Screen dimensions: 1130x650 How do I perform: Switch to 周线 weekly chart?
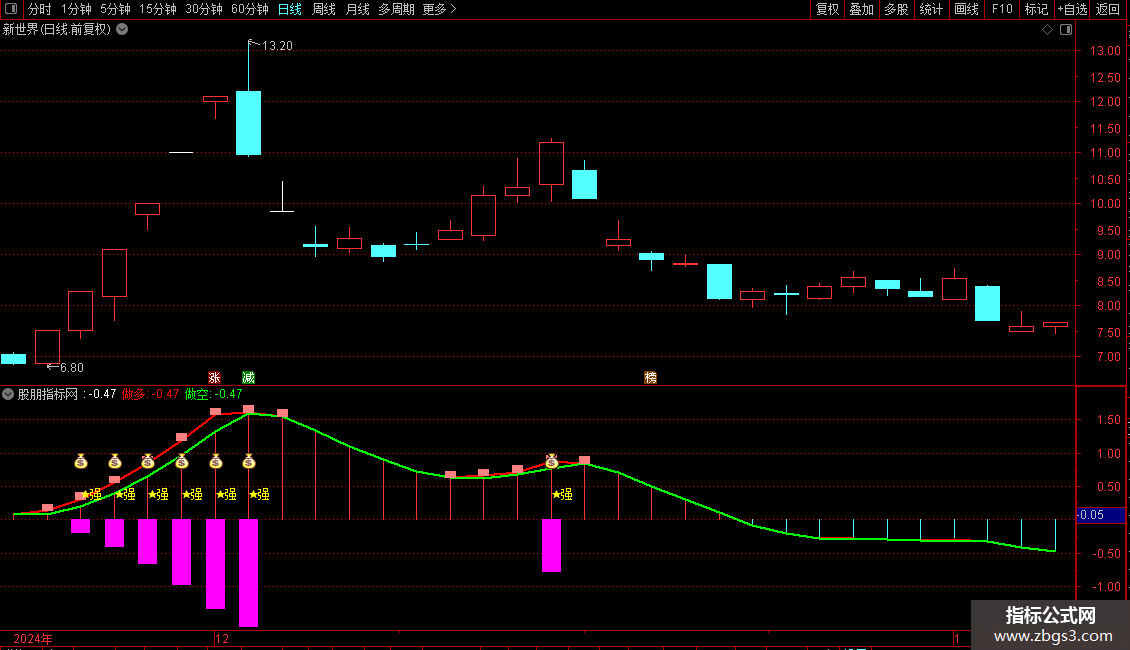click(324, 9)
